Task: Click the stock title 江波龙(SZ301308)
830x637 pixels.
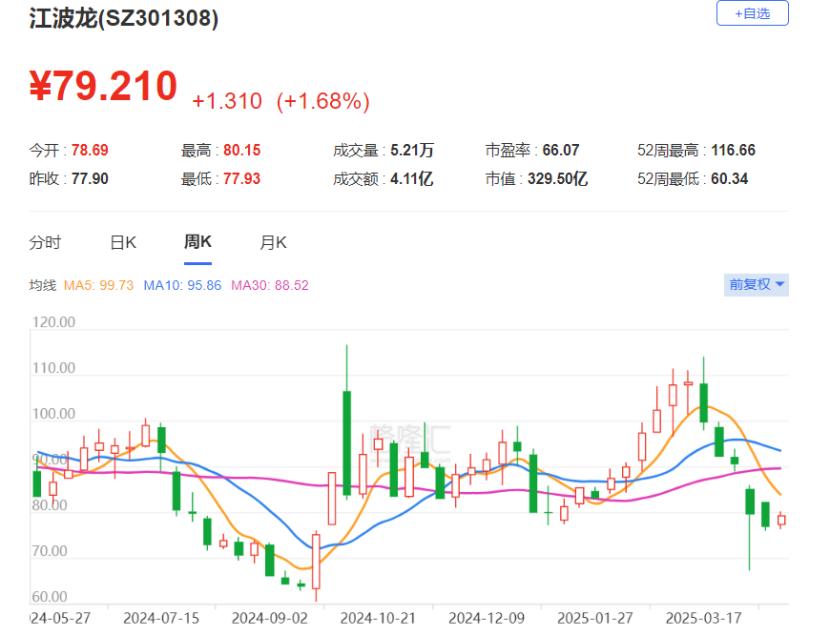Action: (123, 17)
